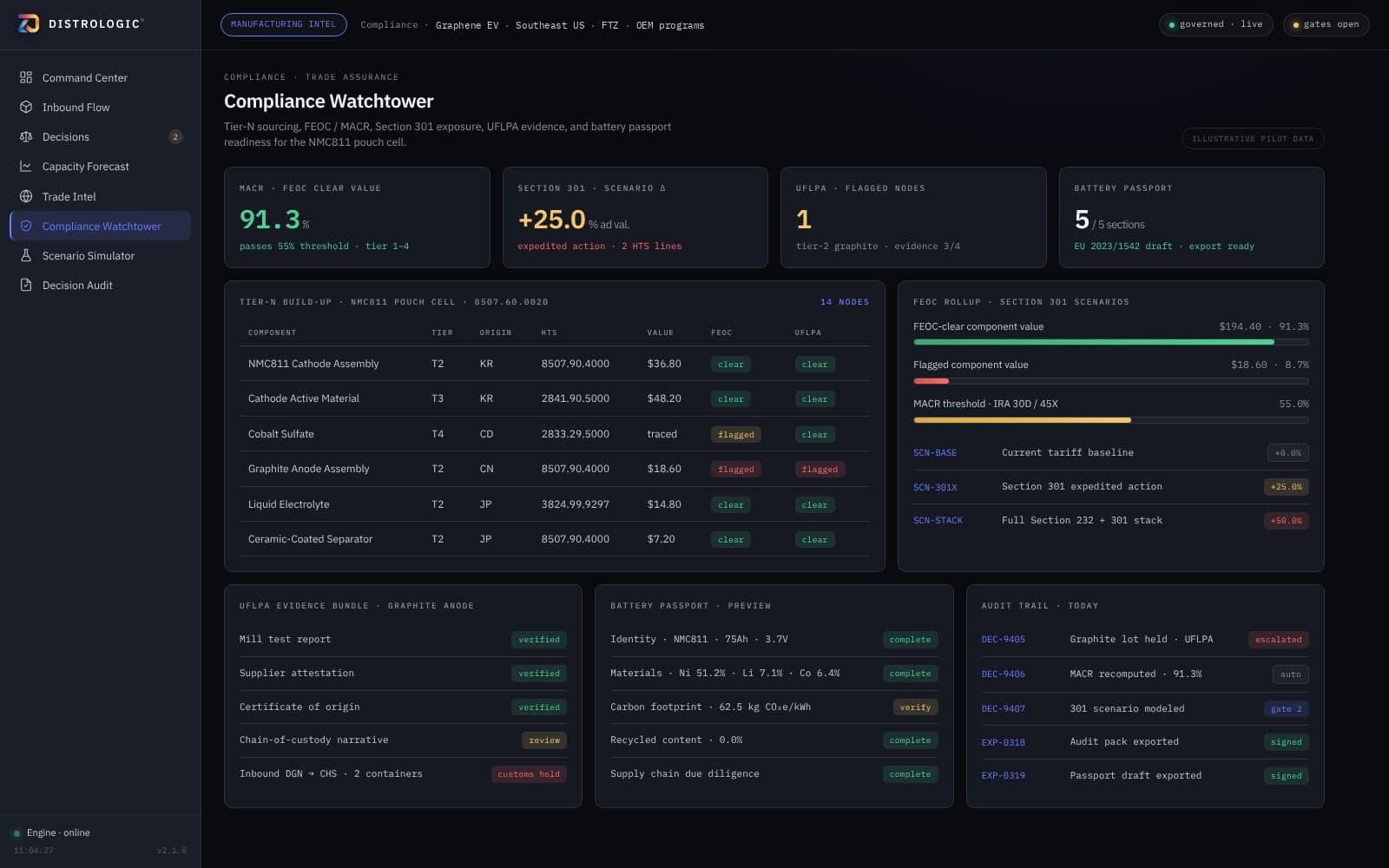
Task: Click the Decisions badge showing 2
Action: (175, 136)
